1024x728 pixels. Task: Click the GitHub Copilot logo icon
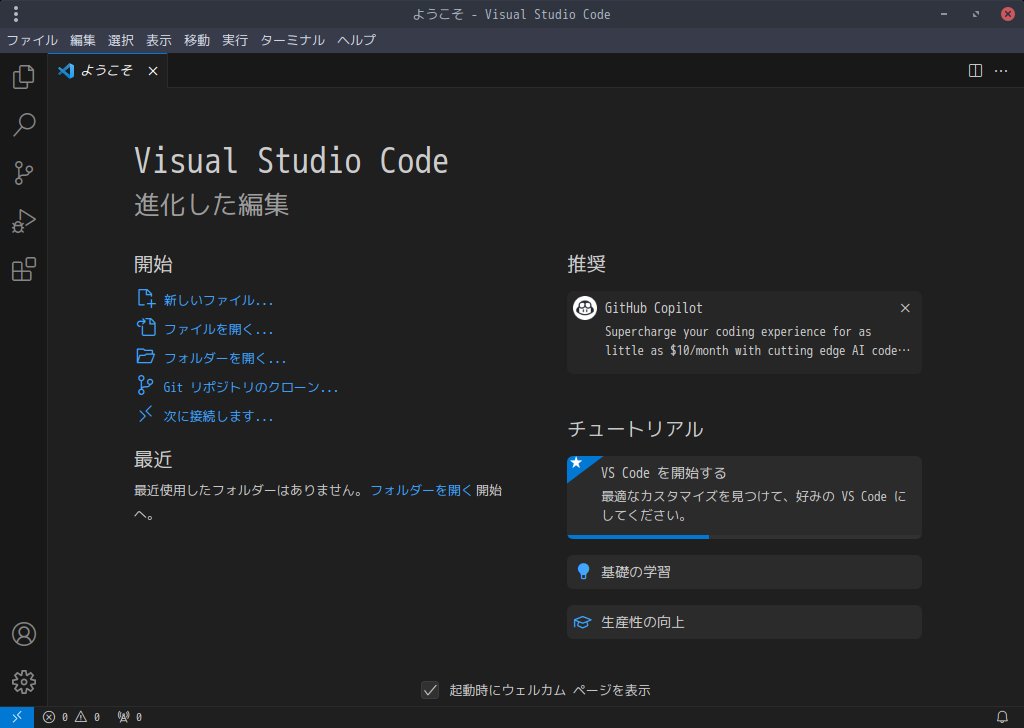point(584,308)
